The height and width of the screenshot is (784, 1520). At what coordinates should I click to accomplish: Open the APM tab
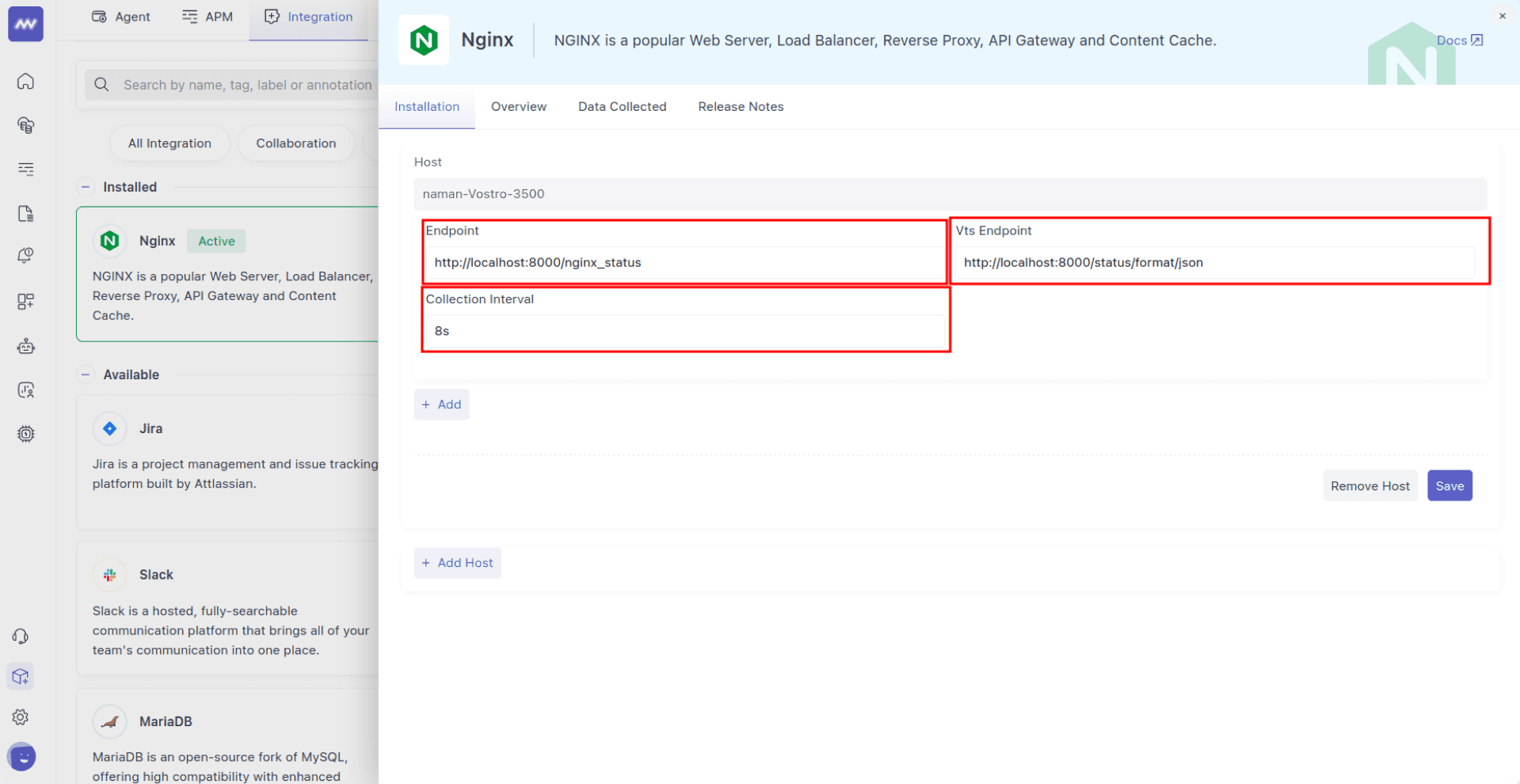(x=208, y=17)
